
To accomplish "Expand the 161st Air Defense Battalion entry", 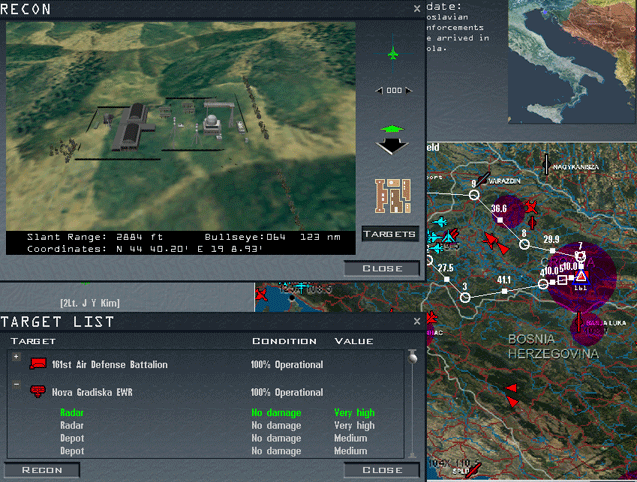I will [16, 356].
